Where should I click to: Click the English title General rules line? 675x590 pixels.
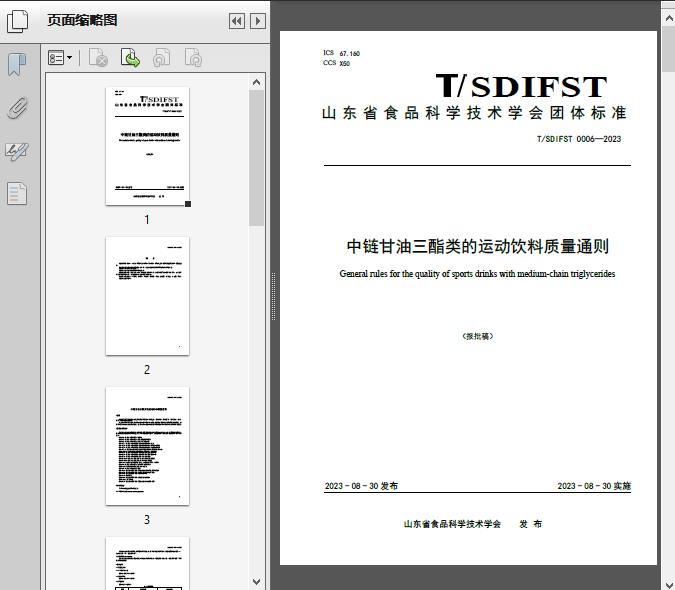click(477, 274)
